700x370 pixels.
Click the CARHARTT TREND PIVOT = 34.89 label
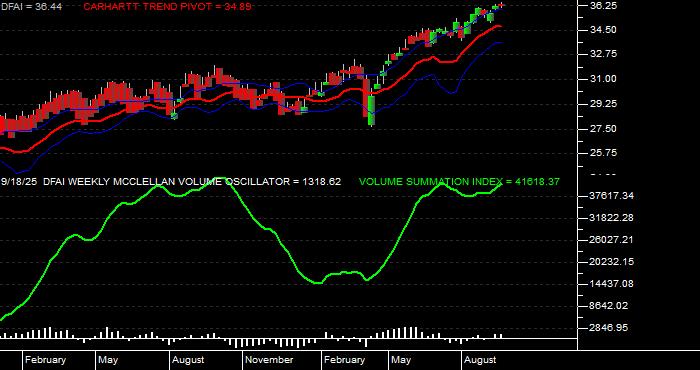click(x=167, y=7)
